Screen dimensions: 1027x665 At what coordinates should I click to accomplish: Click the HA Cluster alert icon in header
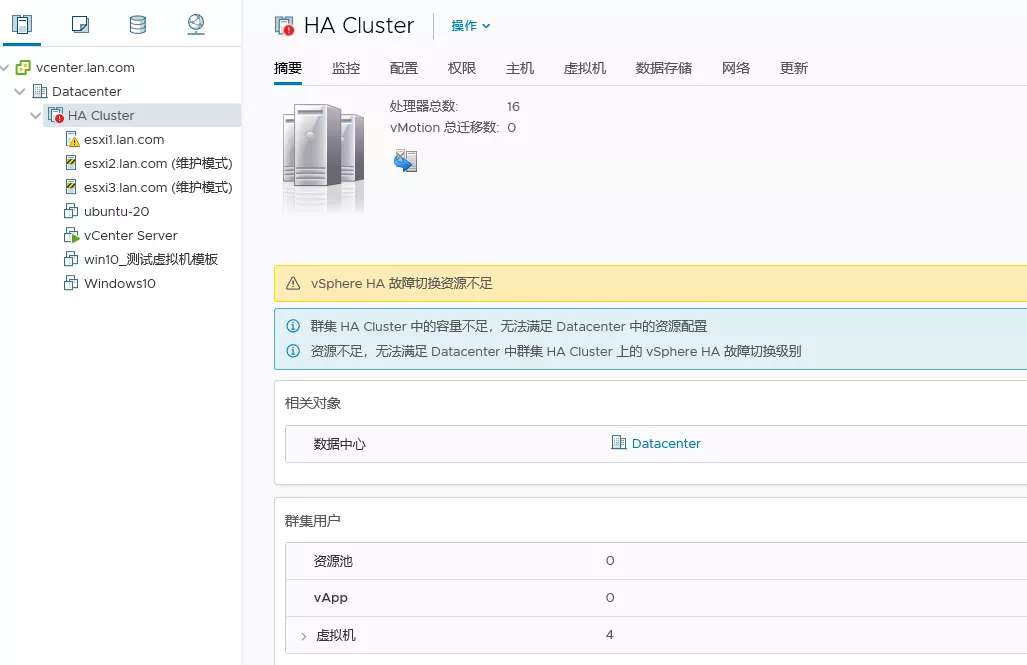tap(284, 26)
